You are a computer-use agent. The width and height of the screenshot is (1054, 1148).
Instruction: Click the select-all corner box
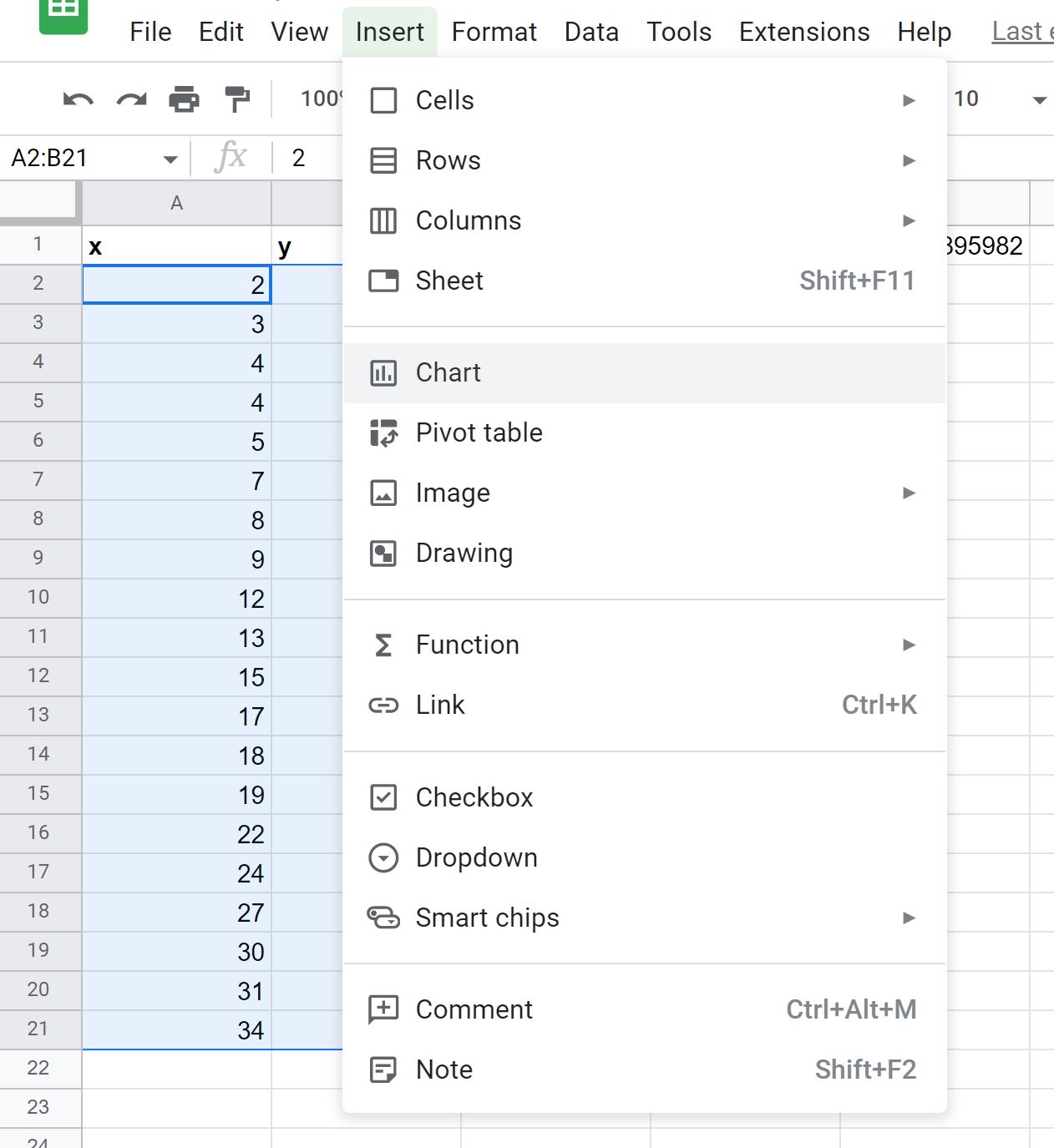40,203
